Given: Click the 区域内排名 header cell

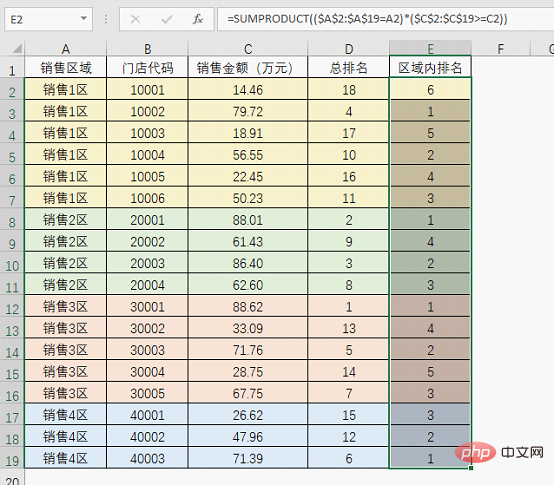Looking at the screenshot, I should [x=430, y=68].
